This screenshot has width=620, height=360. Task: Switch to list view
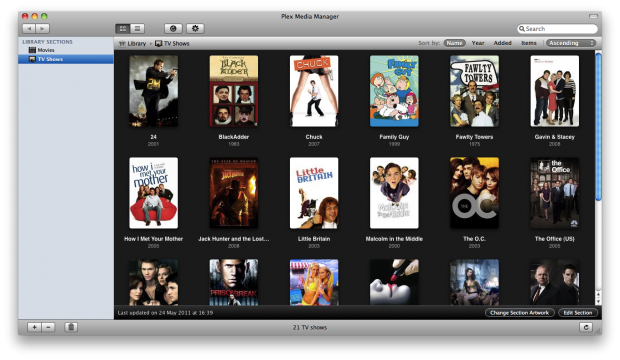click(137, 28)
